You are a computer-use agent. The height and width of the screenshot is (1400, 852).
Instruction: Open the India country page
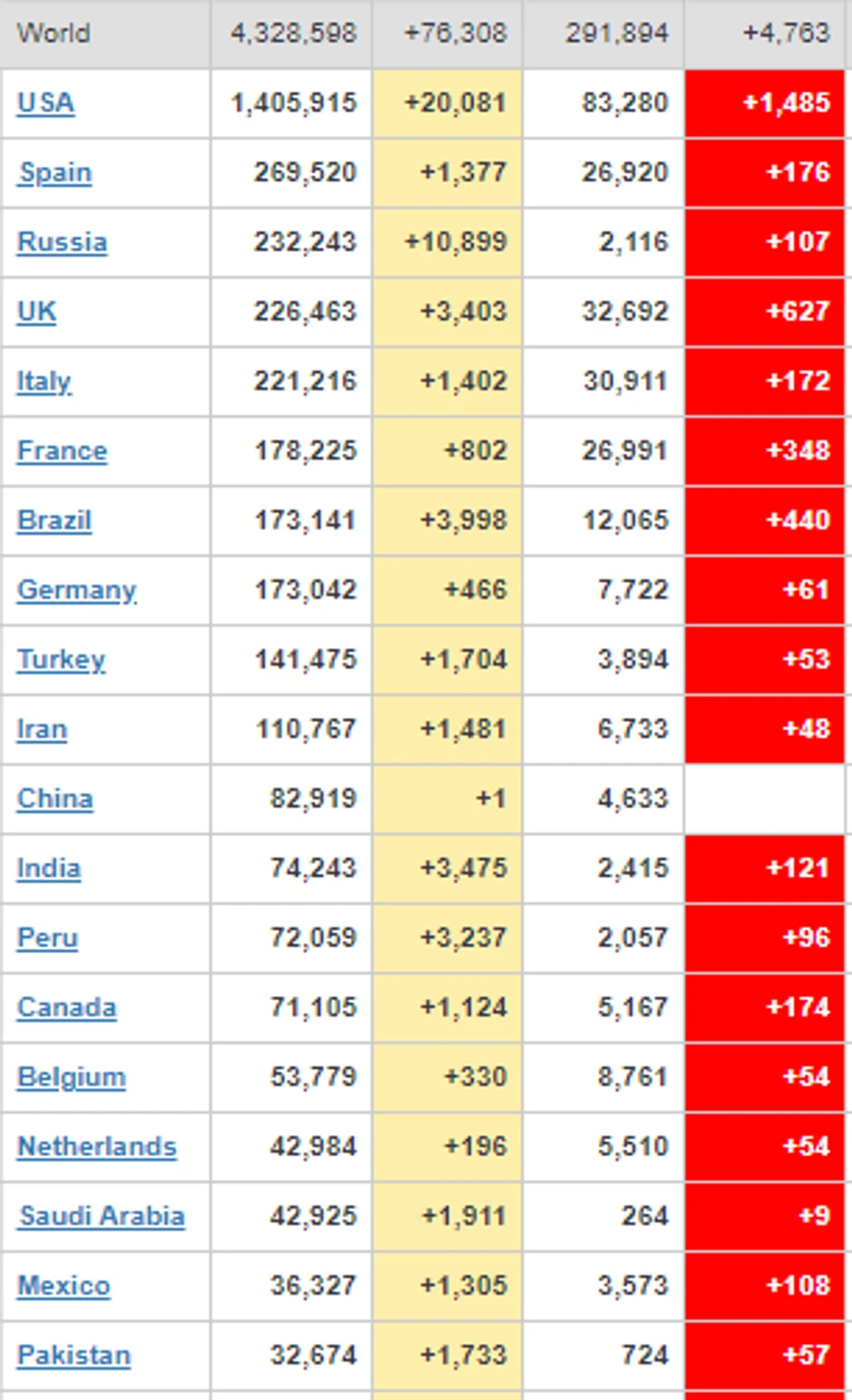[49, 869]
